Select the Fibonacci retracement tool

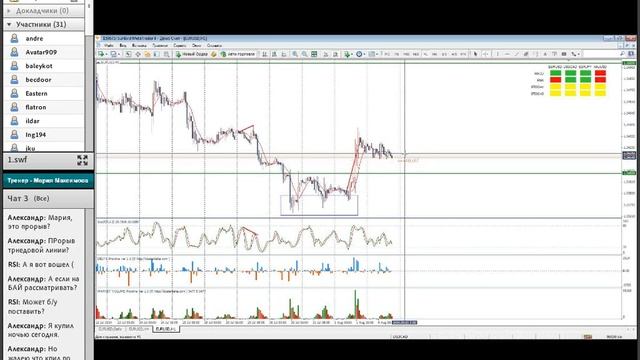click(x=536, y=54)
